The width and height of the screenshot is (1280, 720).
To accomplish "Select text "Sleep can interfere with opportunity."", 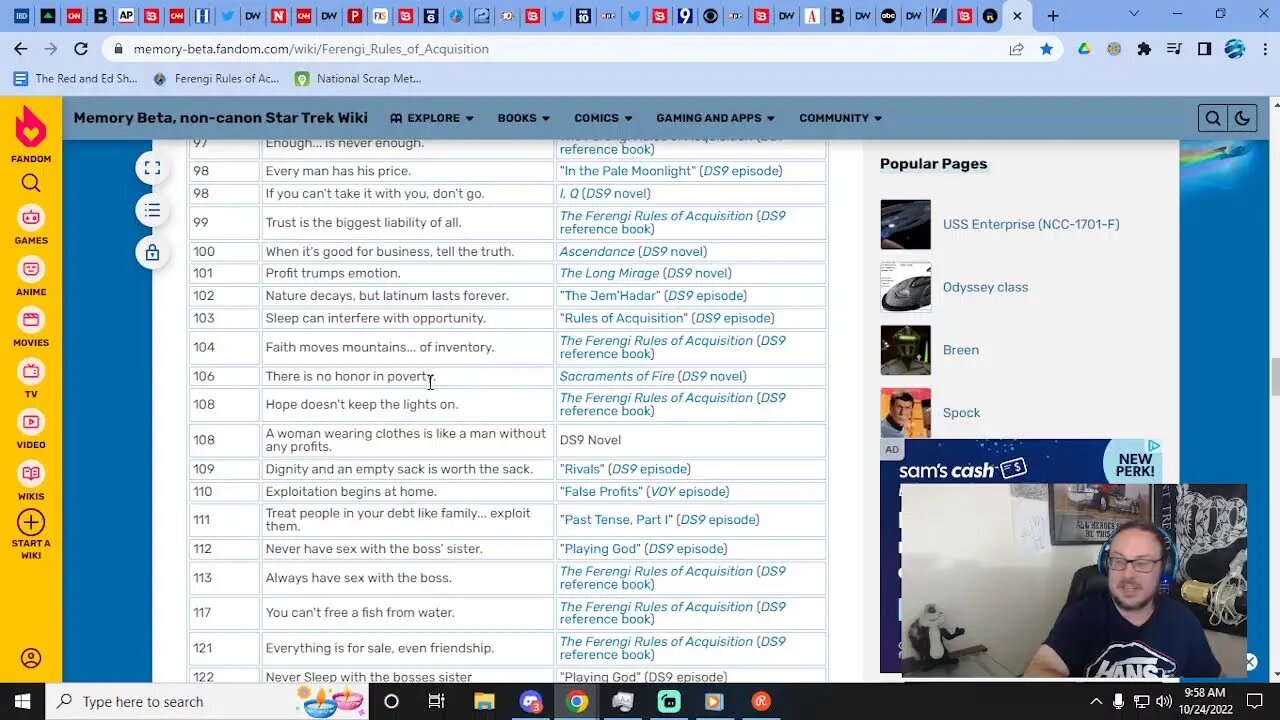I will coord(375,318).
